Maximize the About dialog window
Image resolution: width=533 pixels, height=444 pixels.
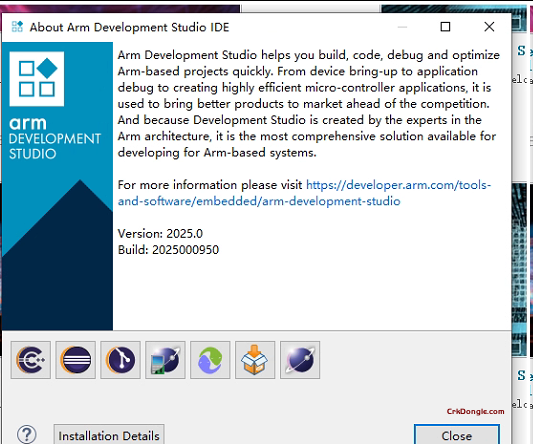point(445,27)
